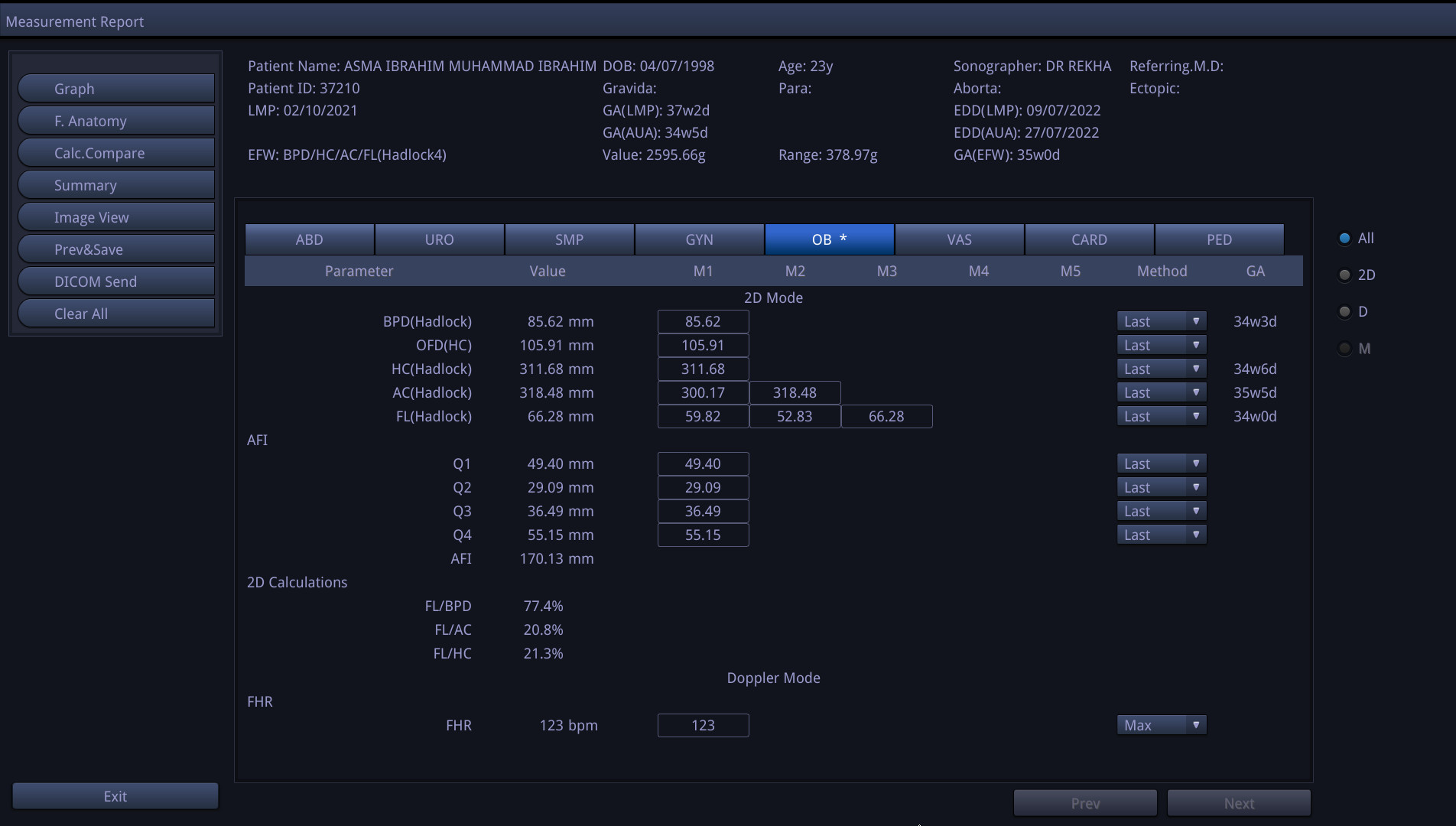
Task: Select the 2D mode radio button
Action: click(x=1344, y=275)
